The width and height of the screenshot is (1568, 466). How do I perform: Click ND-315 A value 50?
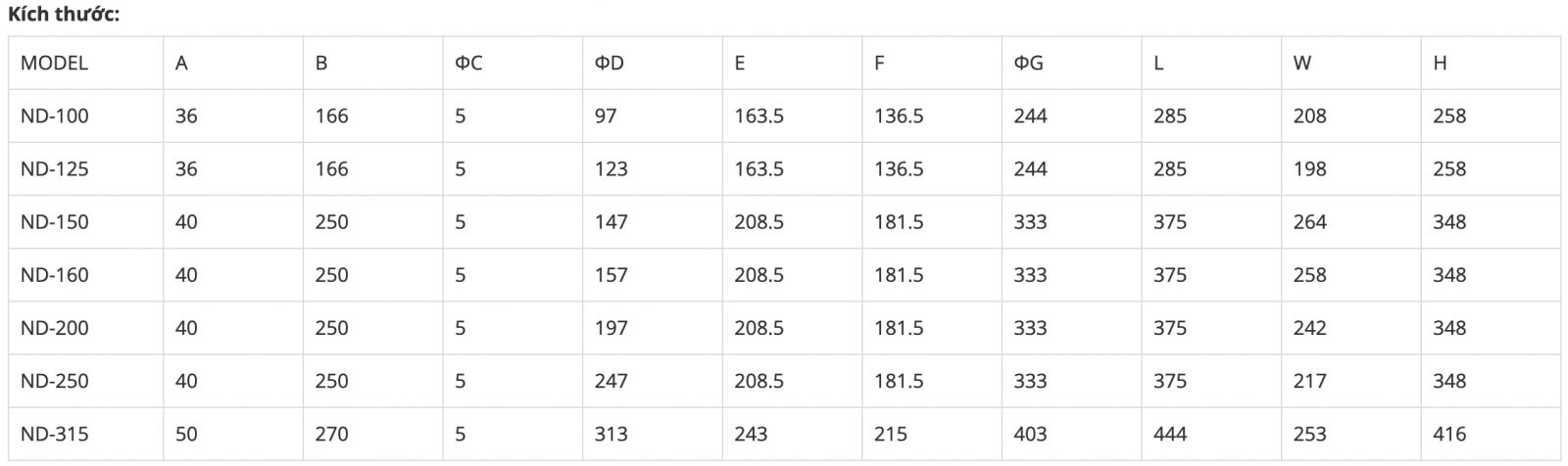(186, 433)
